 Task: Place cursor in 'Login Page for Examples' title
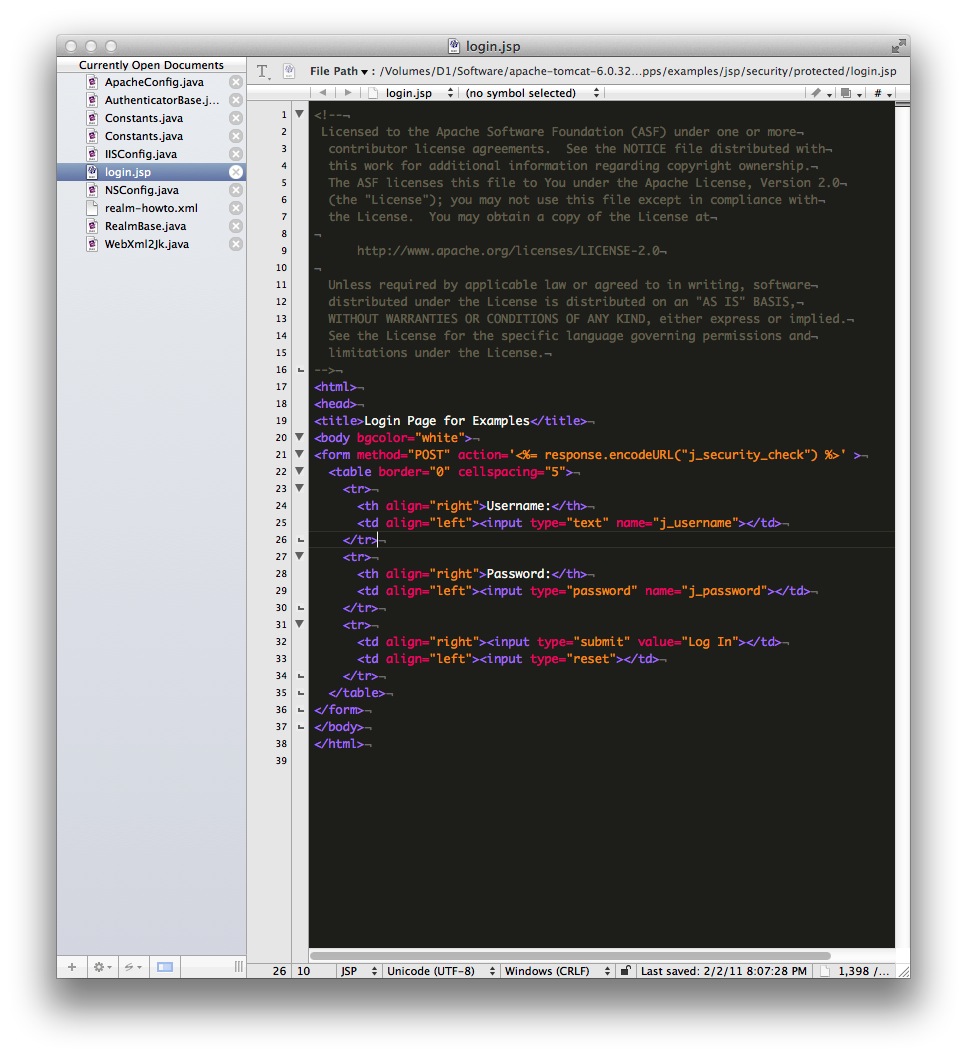pos(446,421)
